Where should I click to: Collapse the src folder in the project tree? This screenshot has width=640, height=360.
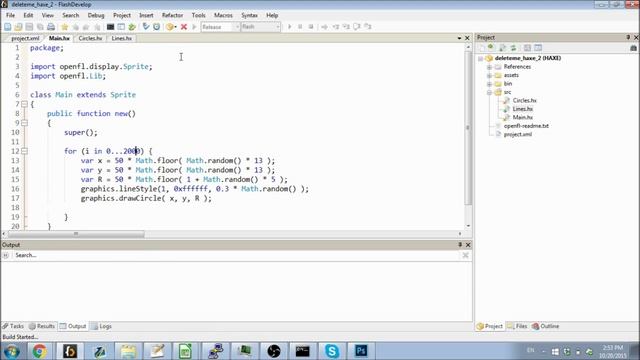(489, 93)
